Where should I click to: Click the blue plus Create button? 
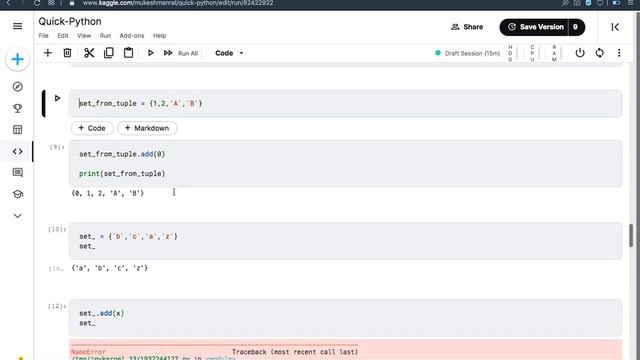point(17,60)
